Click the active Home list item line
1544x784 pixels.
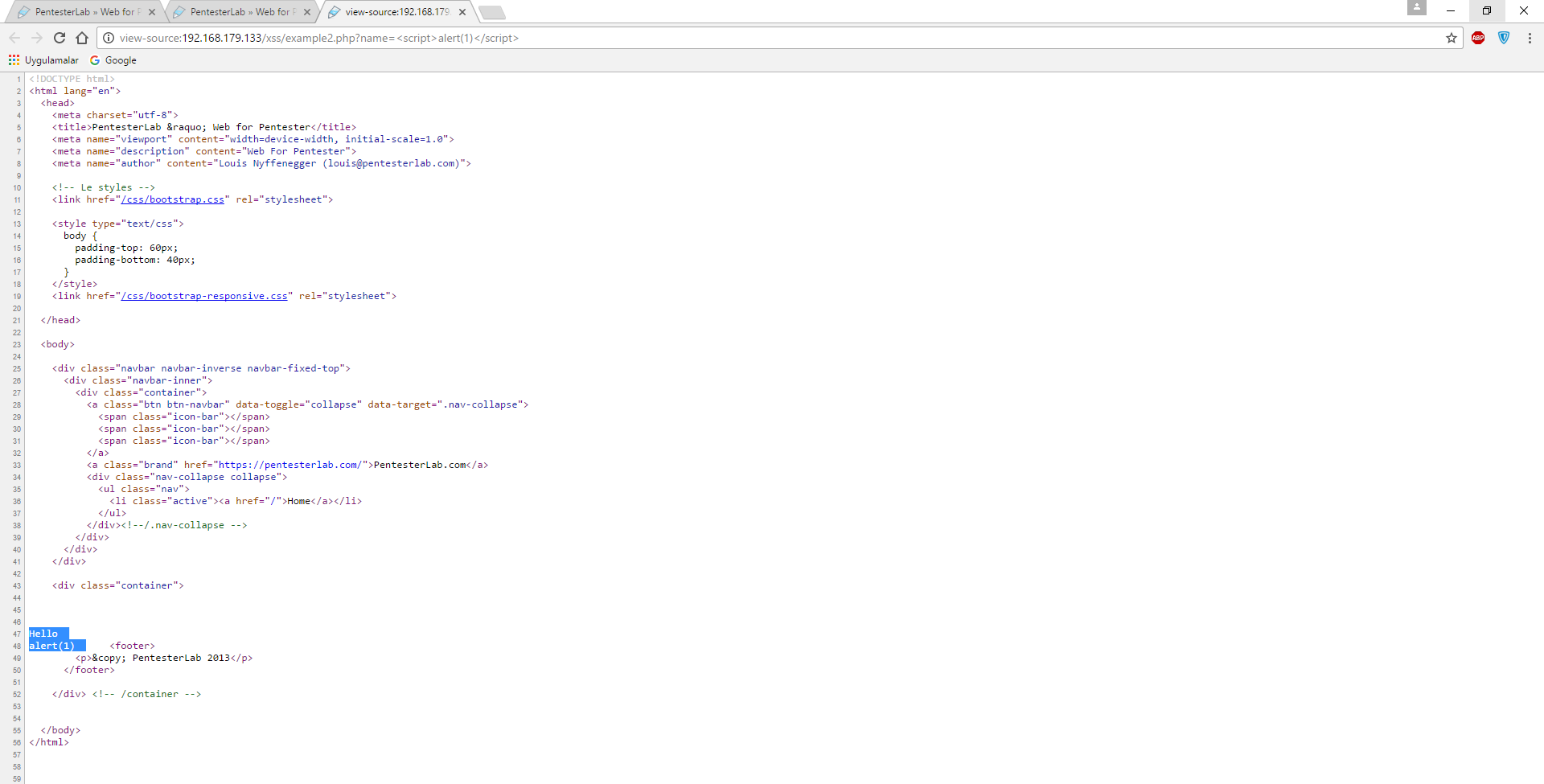pyautogui.click(x=236, y=501)
